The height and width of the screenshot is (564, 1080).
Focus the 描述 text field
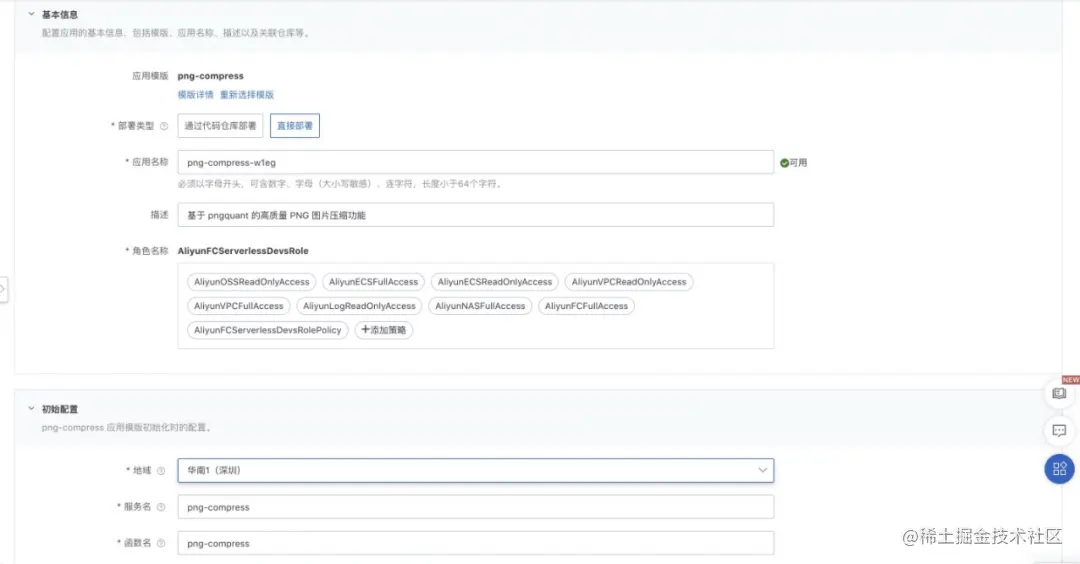tap(475, 215)
